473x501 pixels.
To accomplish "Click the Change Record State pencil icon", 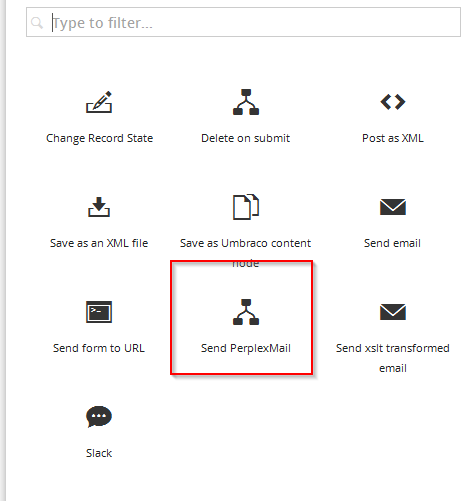I will tap(99, 102).
